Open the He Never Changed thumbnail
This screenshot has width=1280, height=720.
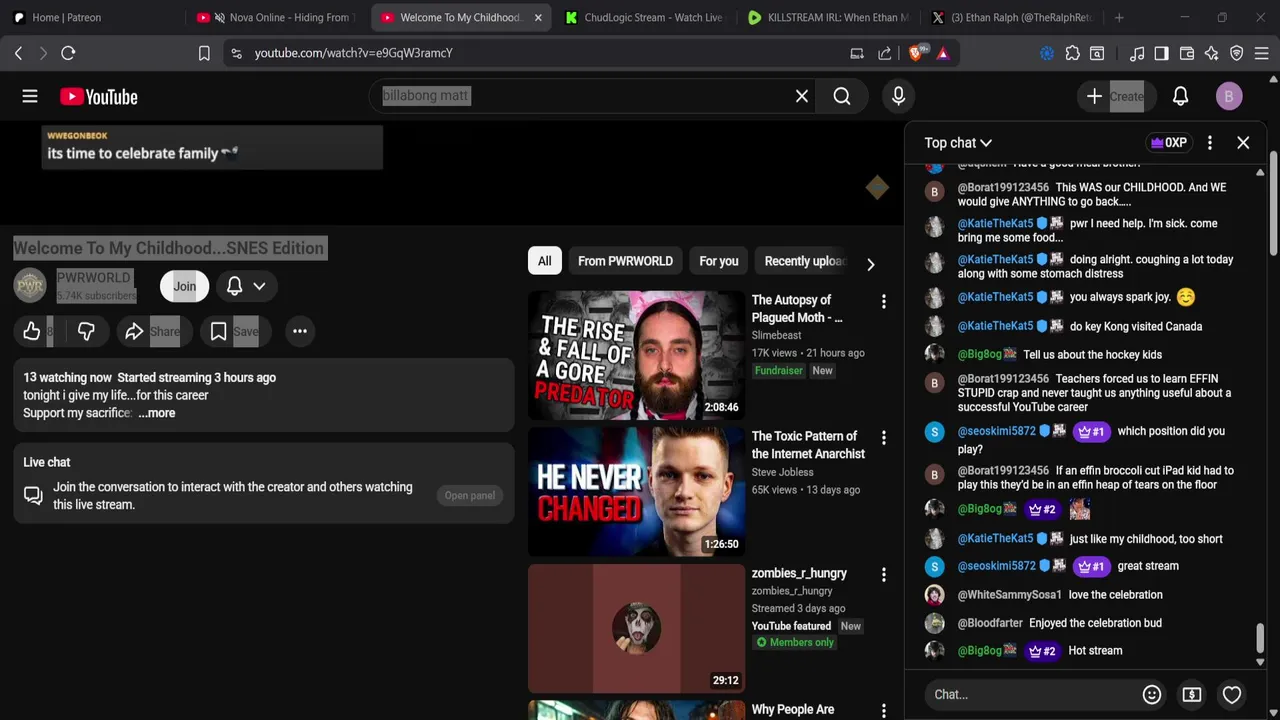[636, 492]
